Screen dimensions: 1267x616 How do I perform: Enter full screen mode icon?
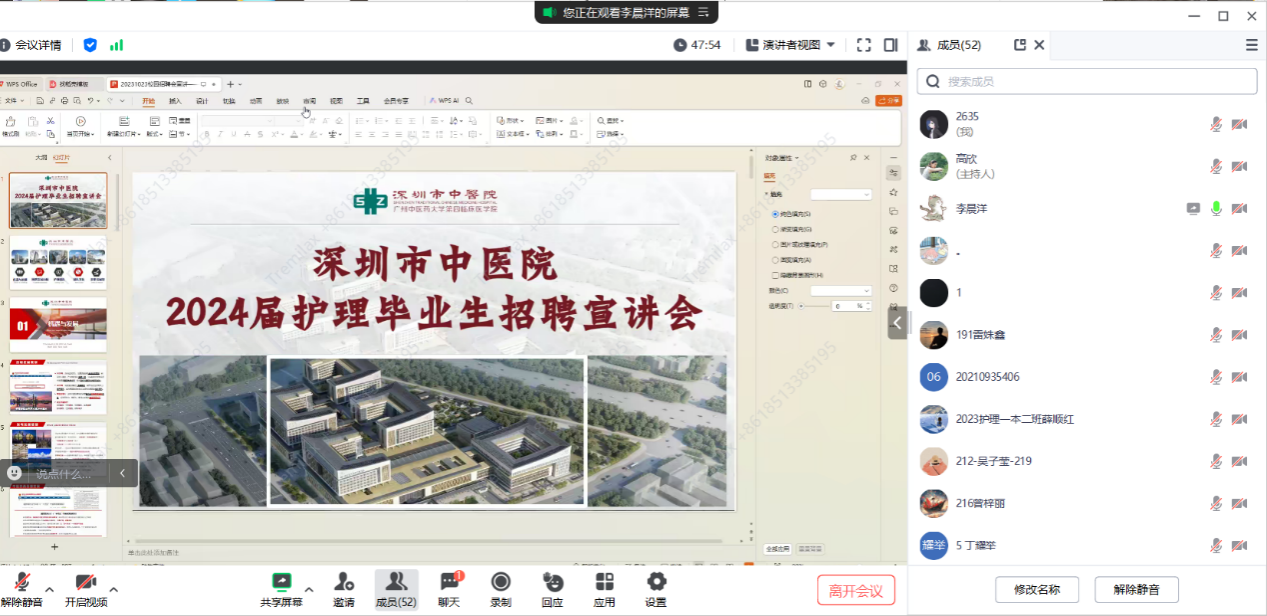click(864, 45)
